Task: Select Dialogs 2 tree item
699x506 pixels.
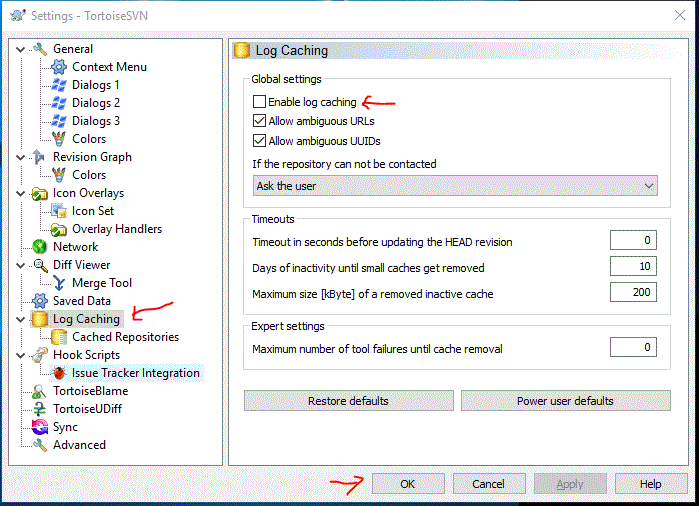Action: click(x=96, y=103)
